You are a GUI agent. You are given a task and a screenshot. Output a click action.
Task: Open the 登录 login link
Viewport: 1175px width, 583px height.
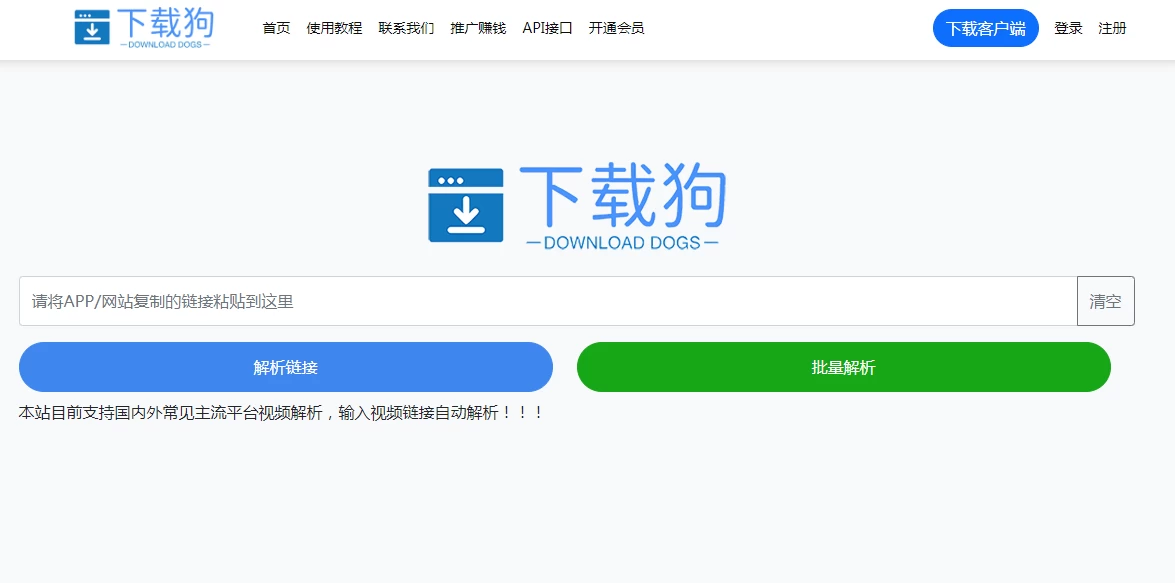1067,28
